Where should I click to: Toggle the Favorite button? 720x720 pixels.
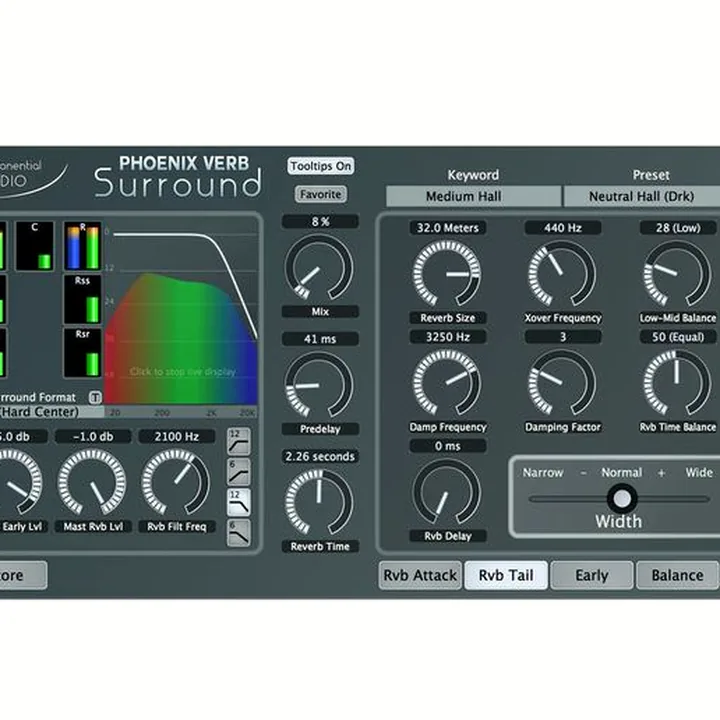coord(321,194)
